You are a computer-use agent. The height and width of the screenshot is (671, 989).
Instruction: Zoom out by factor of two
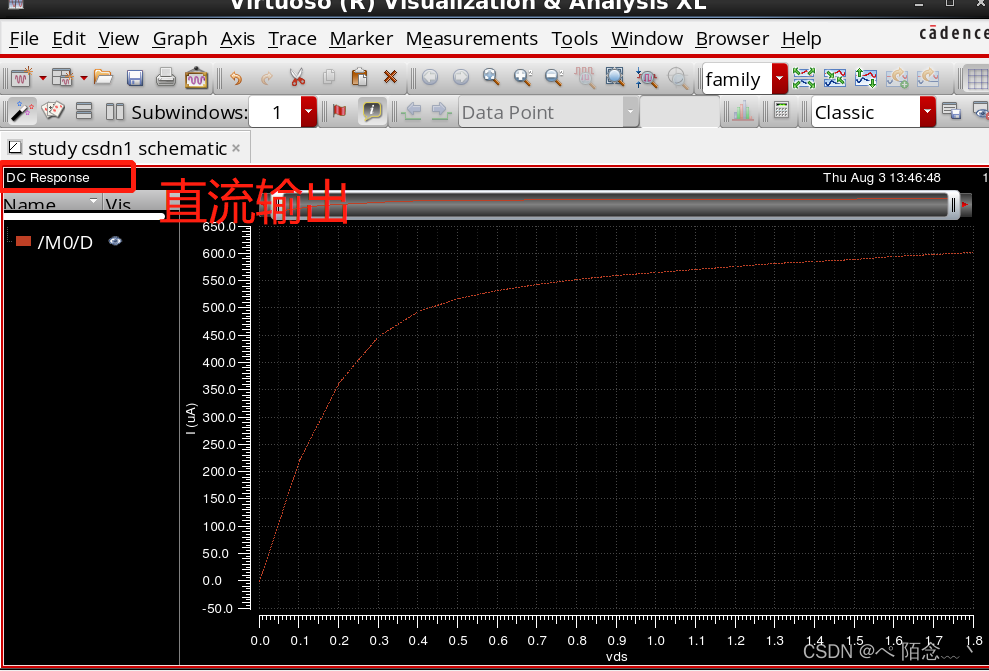point(554,78)
